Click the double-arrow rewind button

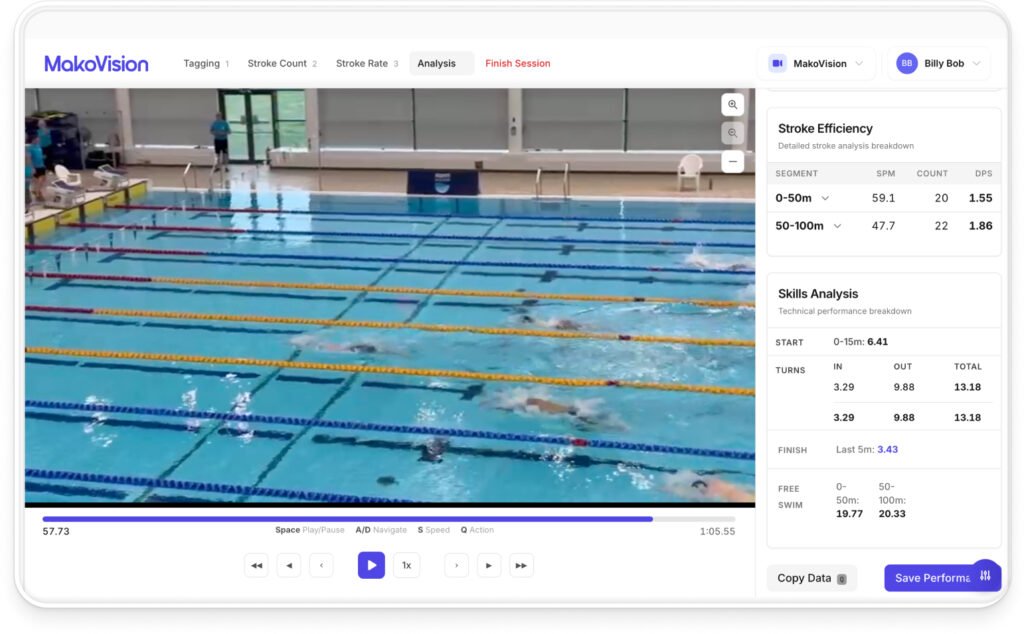point(256,565)
